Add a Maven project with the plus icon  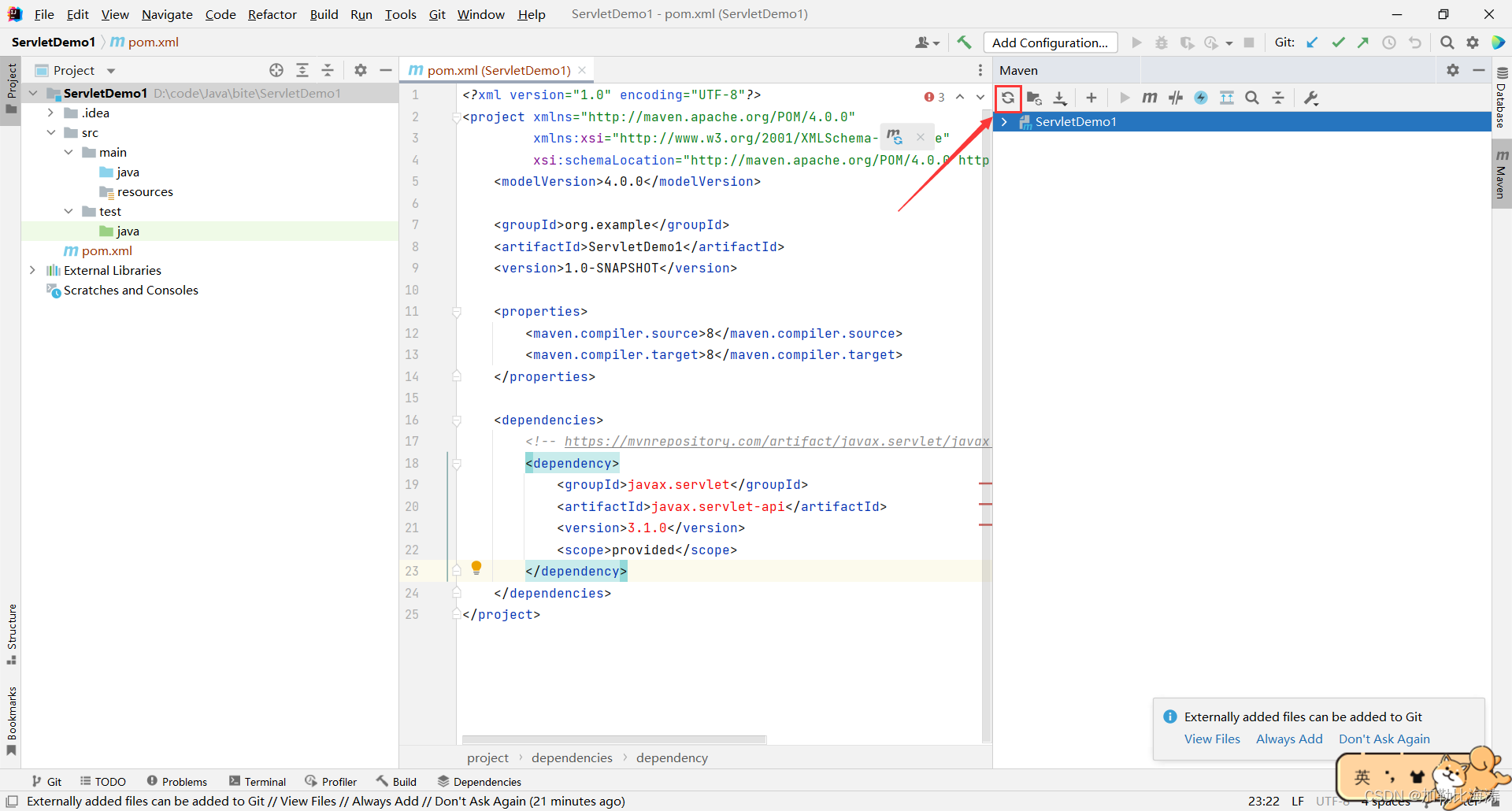[1091, 98]
